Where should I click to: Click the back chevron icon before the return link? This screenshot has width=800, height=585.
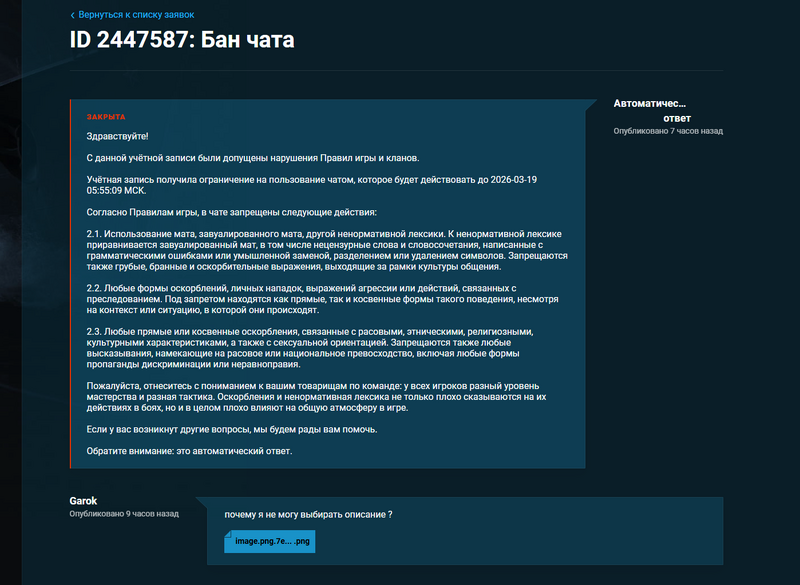click(72, 15)
